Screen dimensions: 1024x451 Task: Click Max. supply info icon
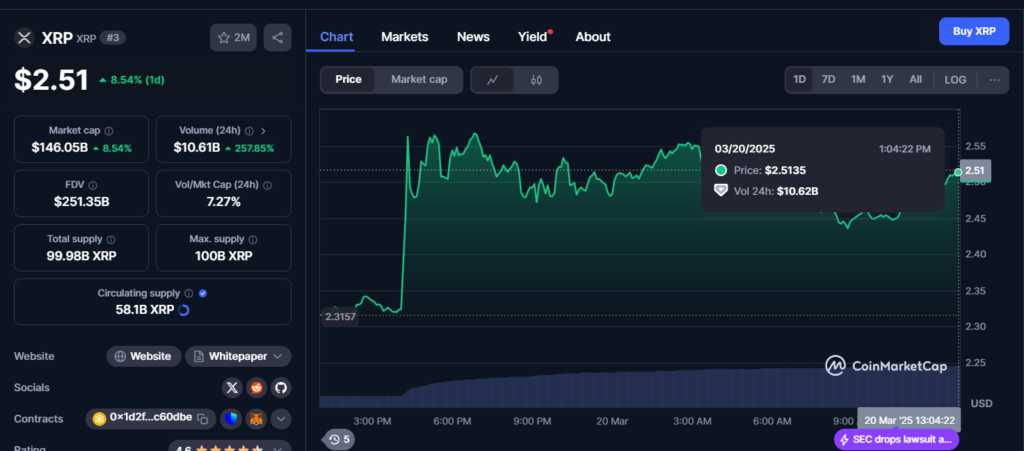[x=253, y=240]
